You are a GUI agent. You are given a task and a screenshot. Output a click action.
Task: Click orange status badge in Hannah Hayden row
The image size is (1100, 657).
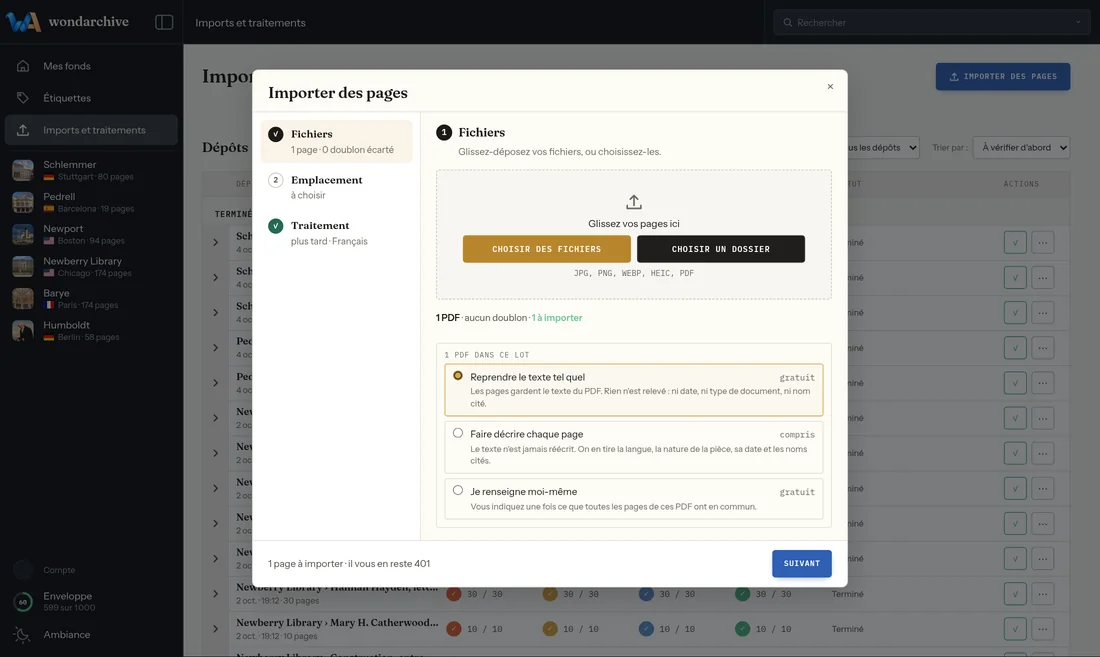(x=550, y=594)
